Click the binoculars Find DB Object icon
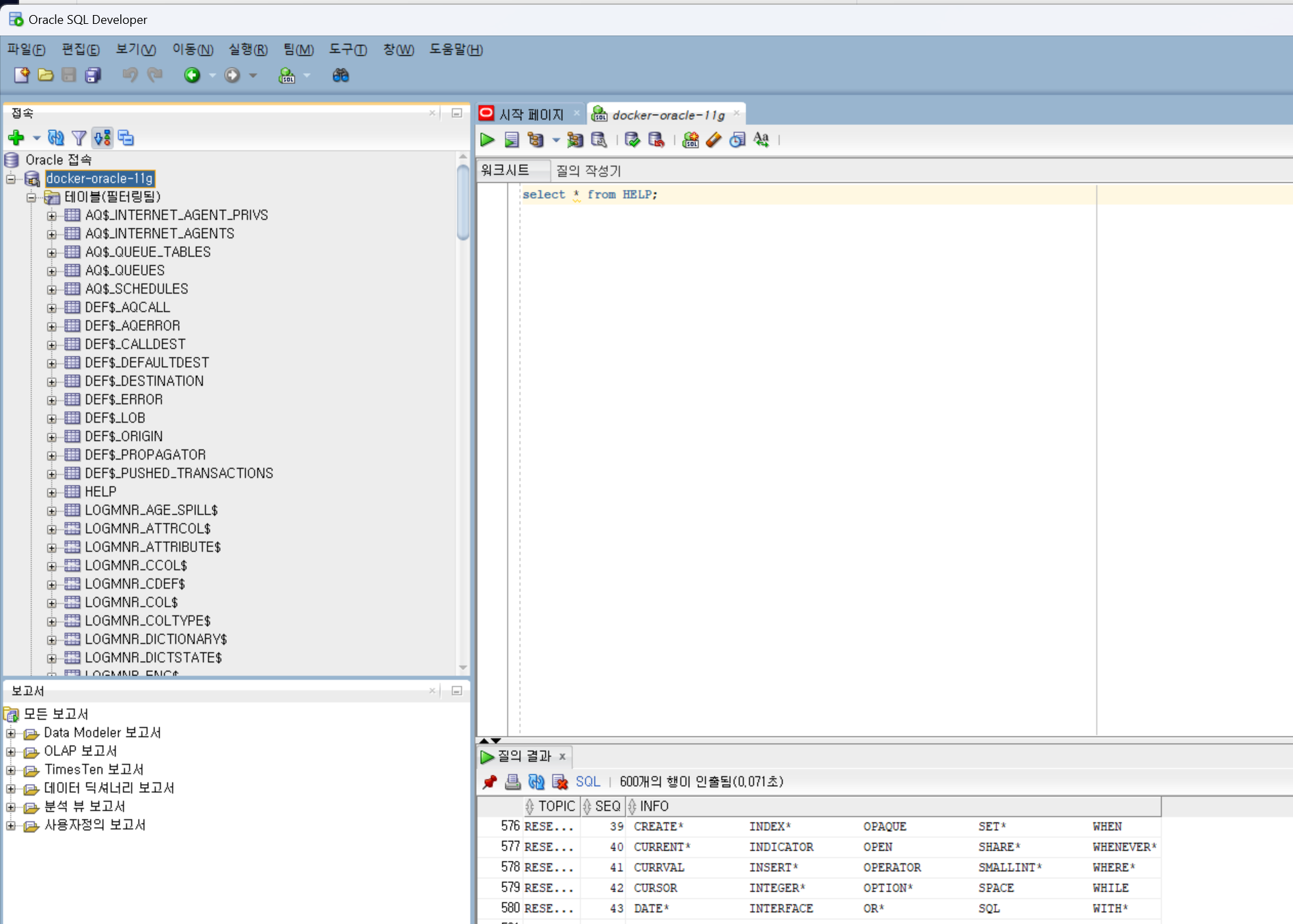 (x=340, y=75)
